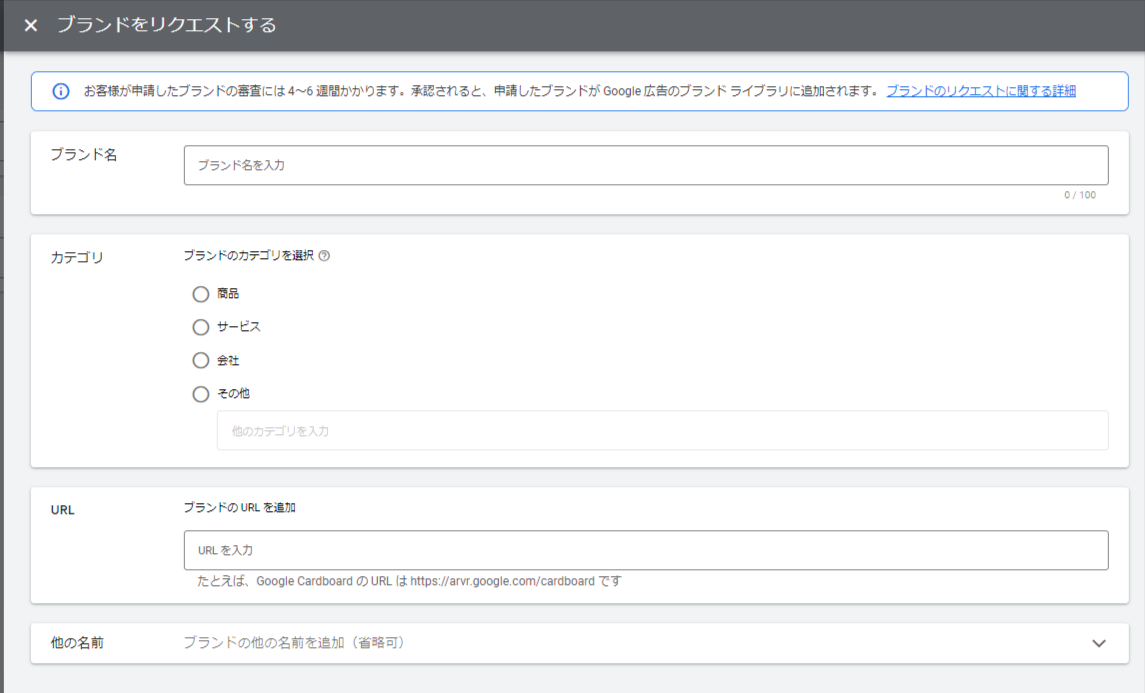Click the カテゴリ section label

(x=77, y=258)
